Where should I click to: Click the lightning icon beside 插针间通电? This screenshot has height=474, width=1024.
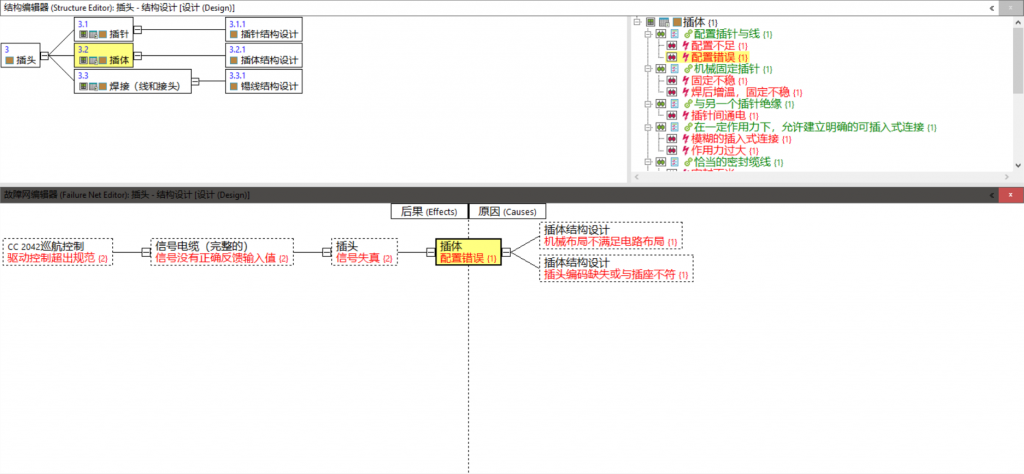[685, 115]
